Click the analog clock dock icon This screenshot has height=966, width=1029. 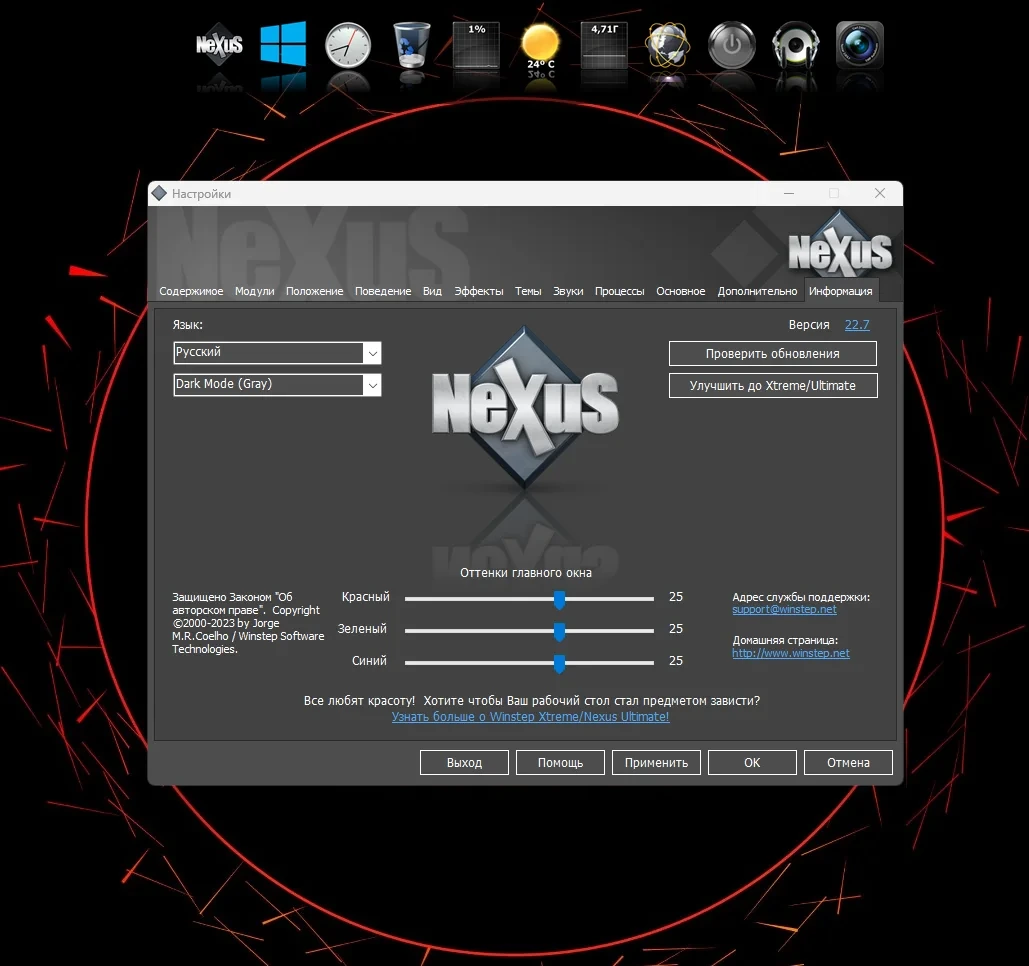348,45
